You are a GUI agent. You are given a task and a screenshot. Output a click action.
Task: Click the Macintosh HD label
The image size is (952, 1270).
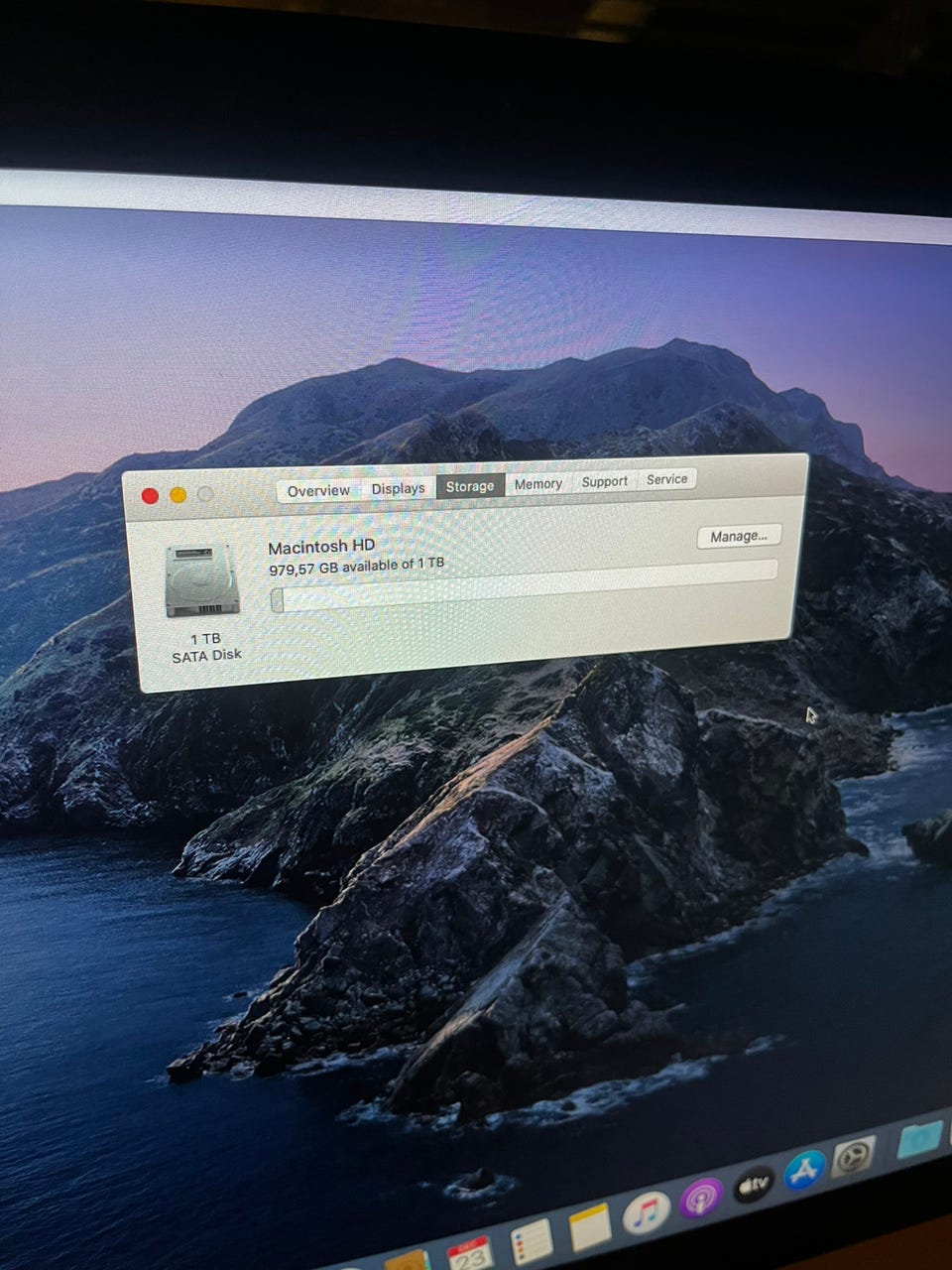click(x=321, y=547)
